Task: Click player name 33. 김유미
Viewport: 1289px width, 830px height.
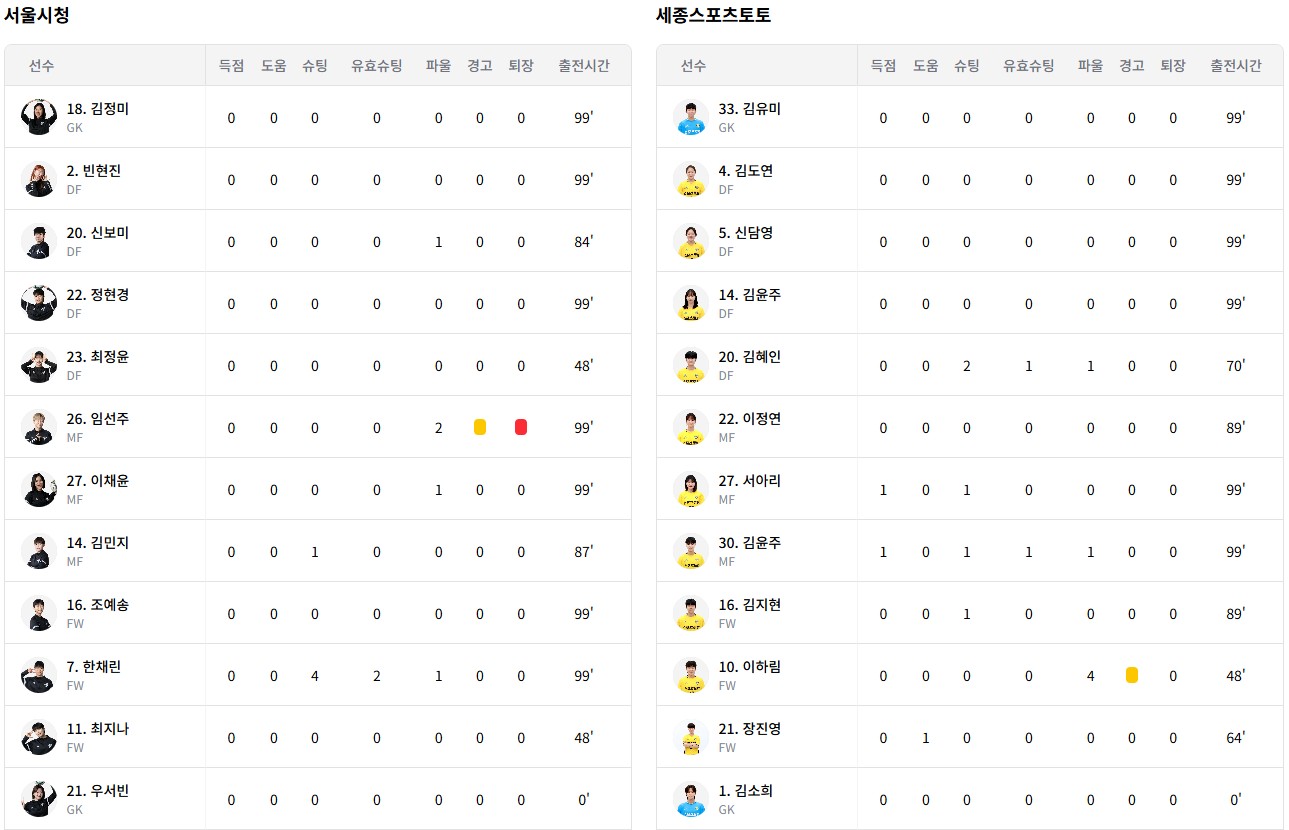Action: click(749, 109)
